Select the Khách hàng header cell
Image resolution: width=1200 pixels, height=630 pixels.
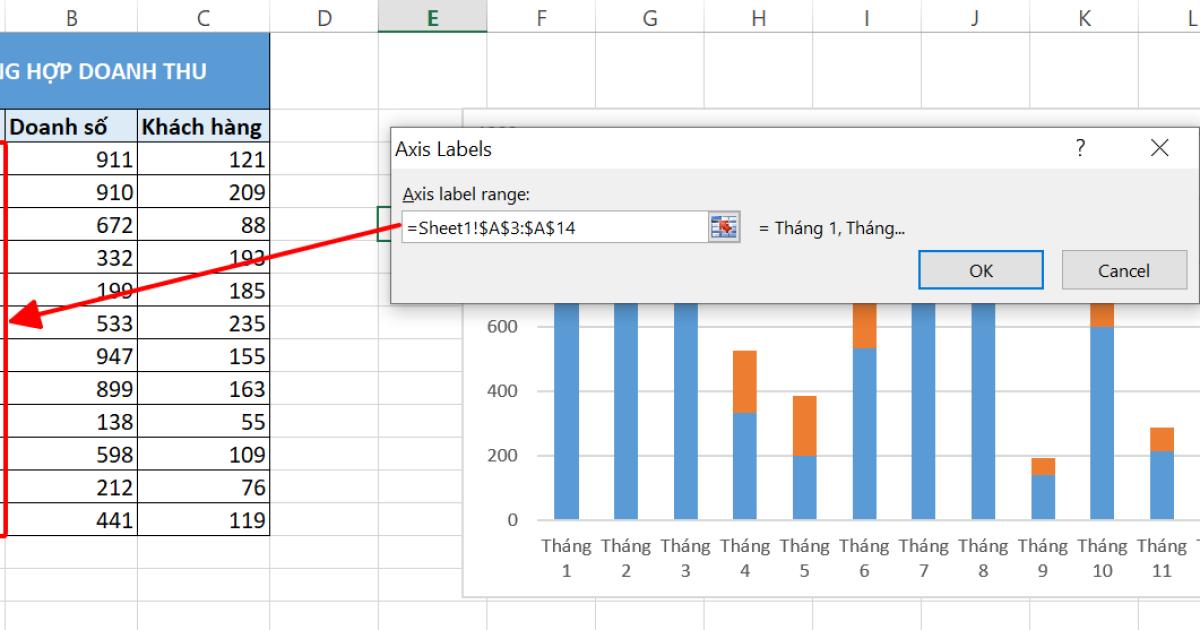coord(203,126)
